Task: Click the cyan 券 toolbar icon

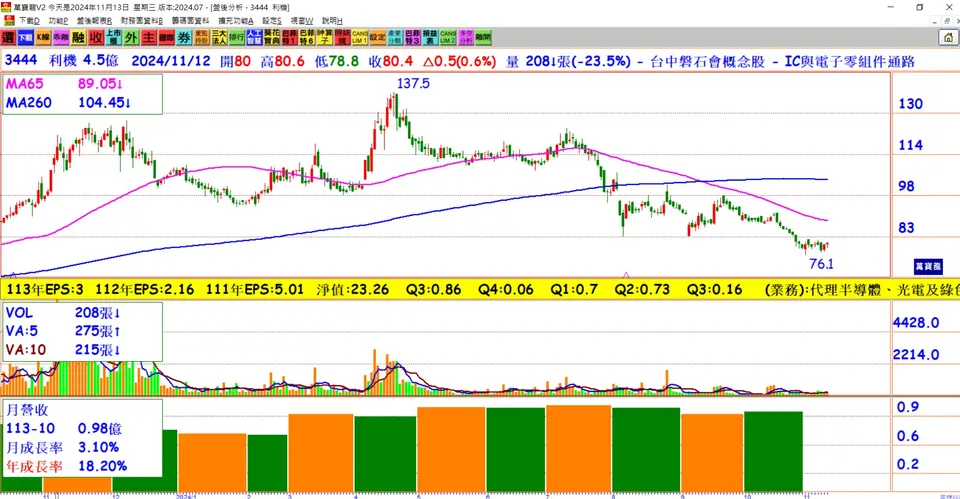Action: [x=184, y=37]
